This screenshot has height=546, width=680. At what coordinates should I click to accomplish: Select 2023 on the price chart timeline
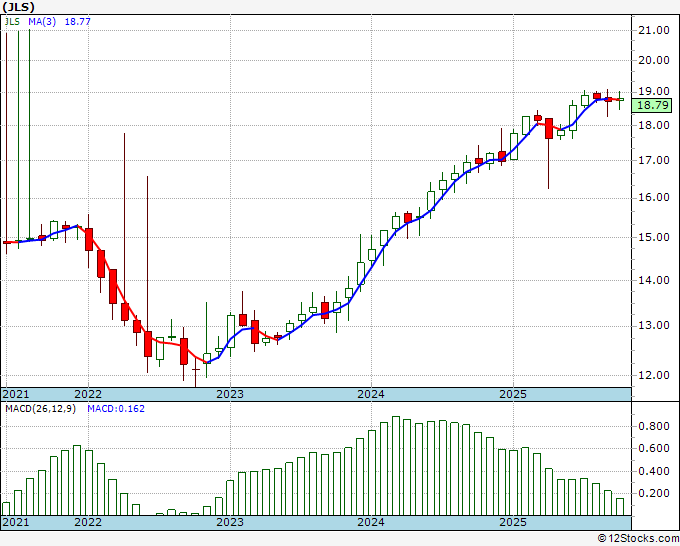click(x=230, y=394)
